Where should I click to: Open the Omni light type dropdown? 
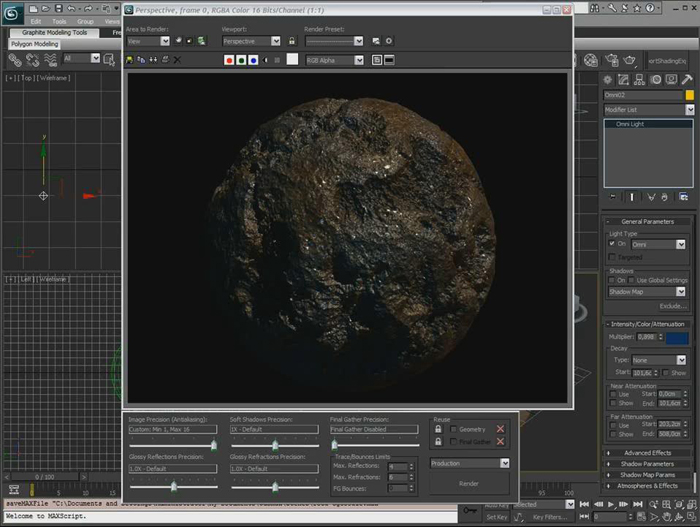pyautogui.click(x=658, y=244)
